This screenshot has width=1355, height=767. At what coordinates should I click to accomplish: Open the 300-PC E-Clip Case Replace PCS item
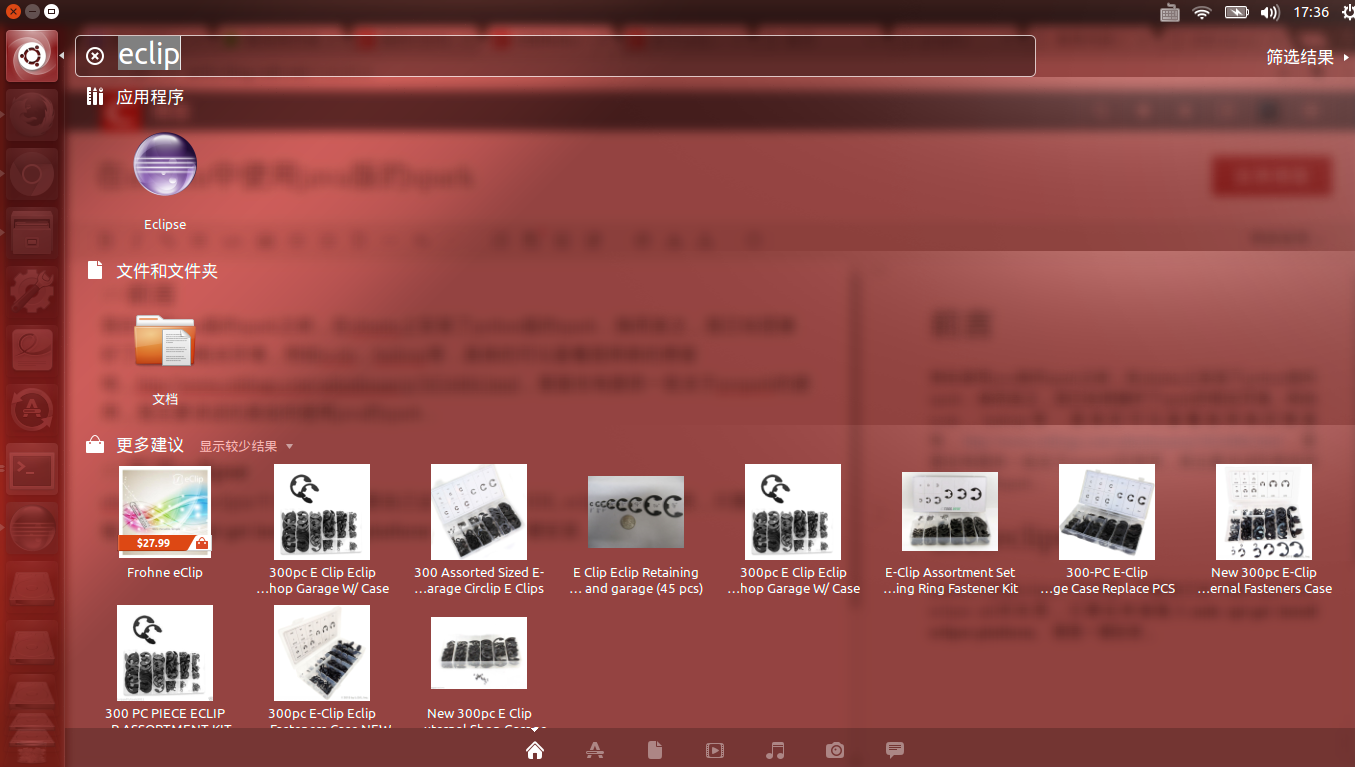[1107, 531]
